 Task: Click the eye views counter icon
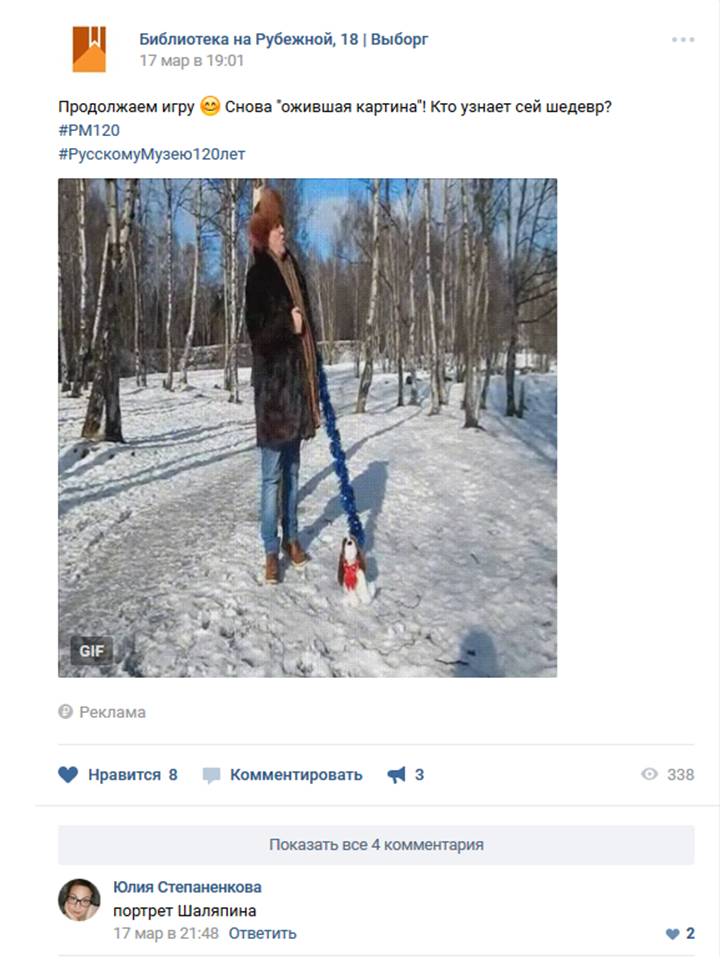pyautogui.click(x=649, y=774)
